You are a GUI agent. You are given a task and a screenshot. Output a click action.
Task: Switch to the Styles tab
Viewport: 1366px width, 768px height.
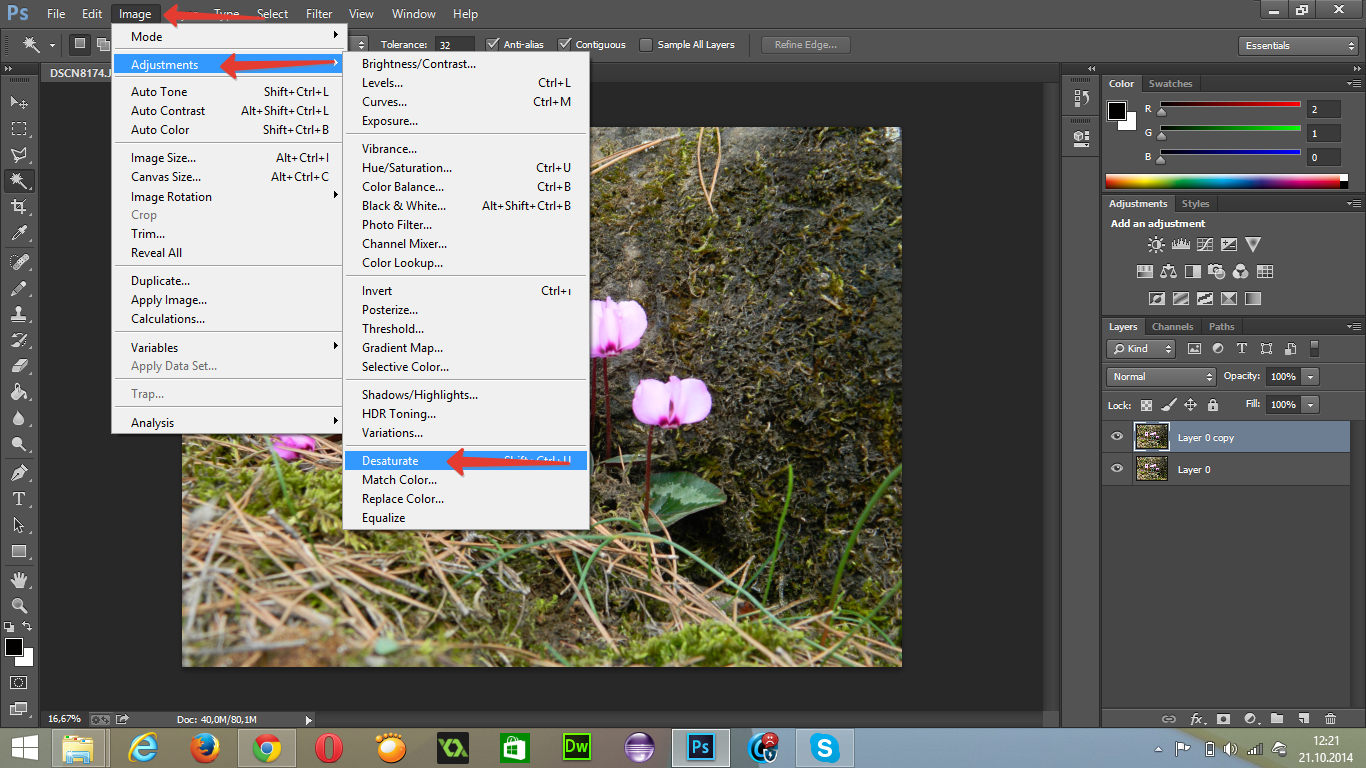1195,204
